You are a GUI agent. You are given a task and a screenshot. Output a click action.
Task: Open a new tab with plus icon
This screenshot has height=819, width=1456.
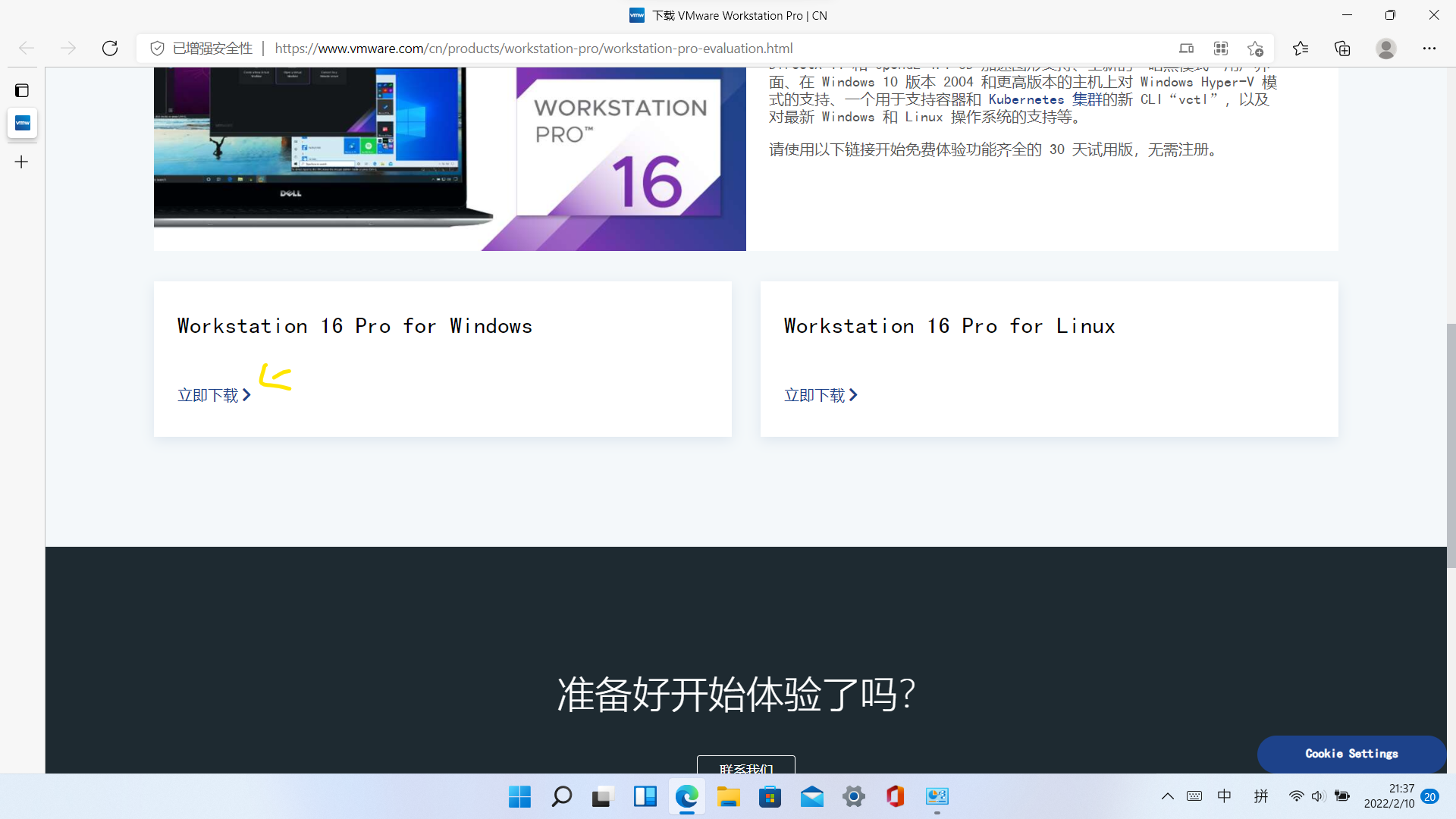point(22,162)
